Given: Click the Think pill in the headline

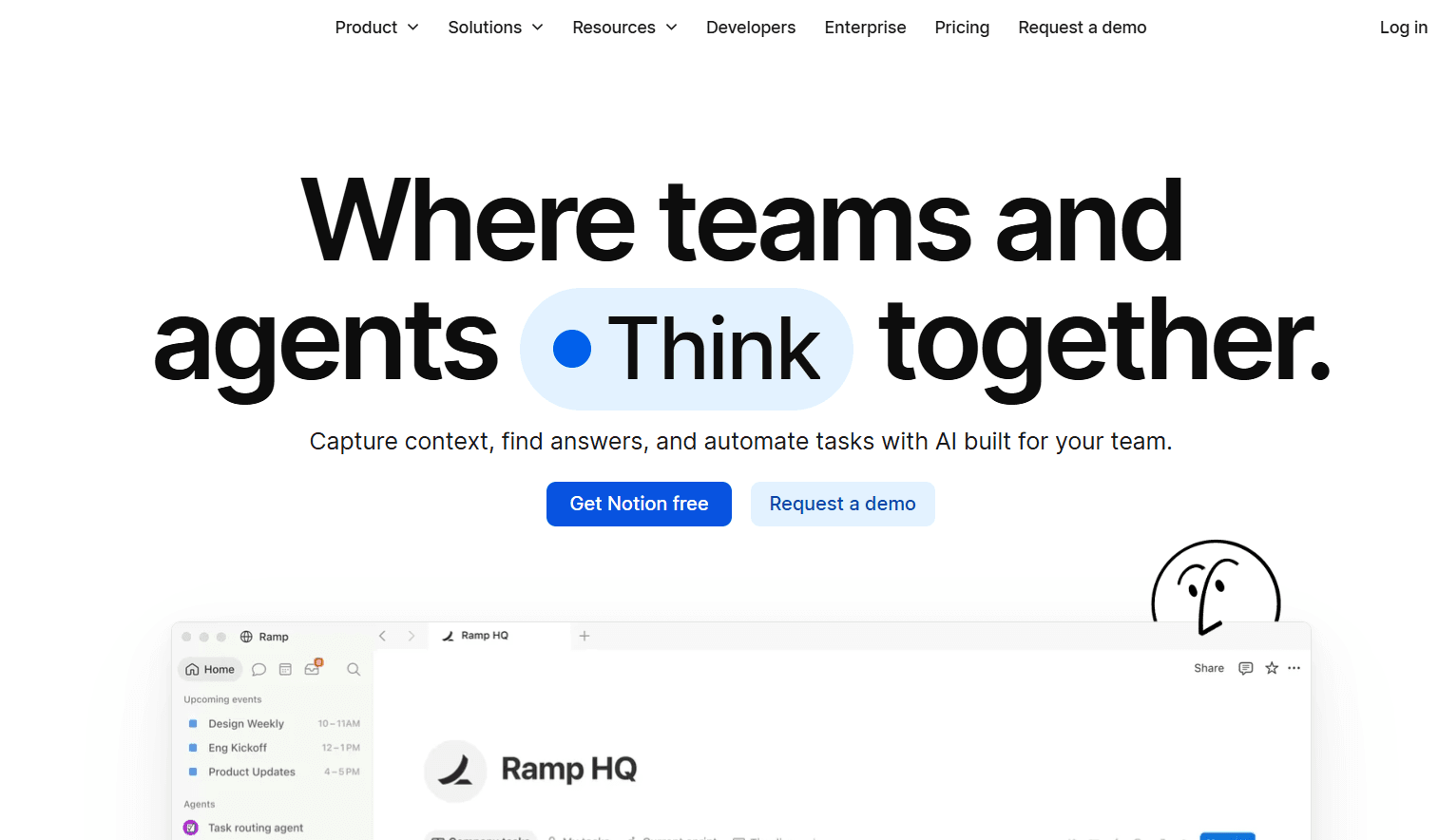Looking at the screenshot, I should pyautogui.click(x=686, y=349).
